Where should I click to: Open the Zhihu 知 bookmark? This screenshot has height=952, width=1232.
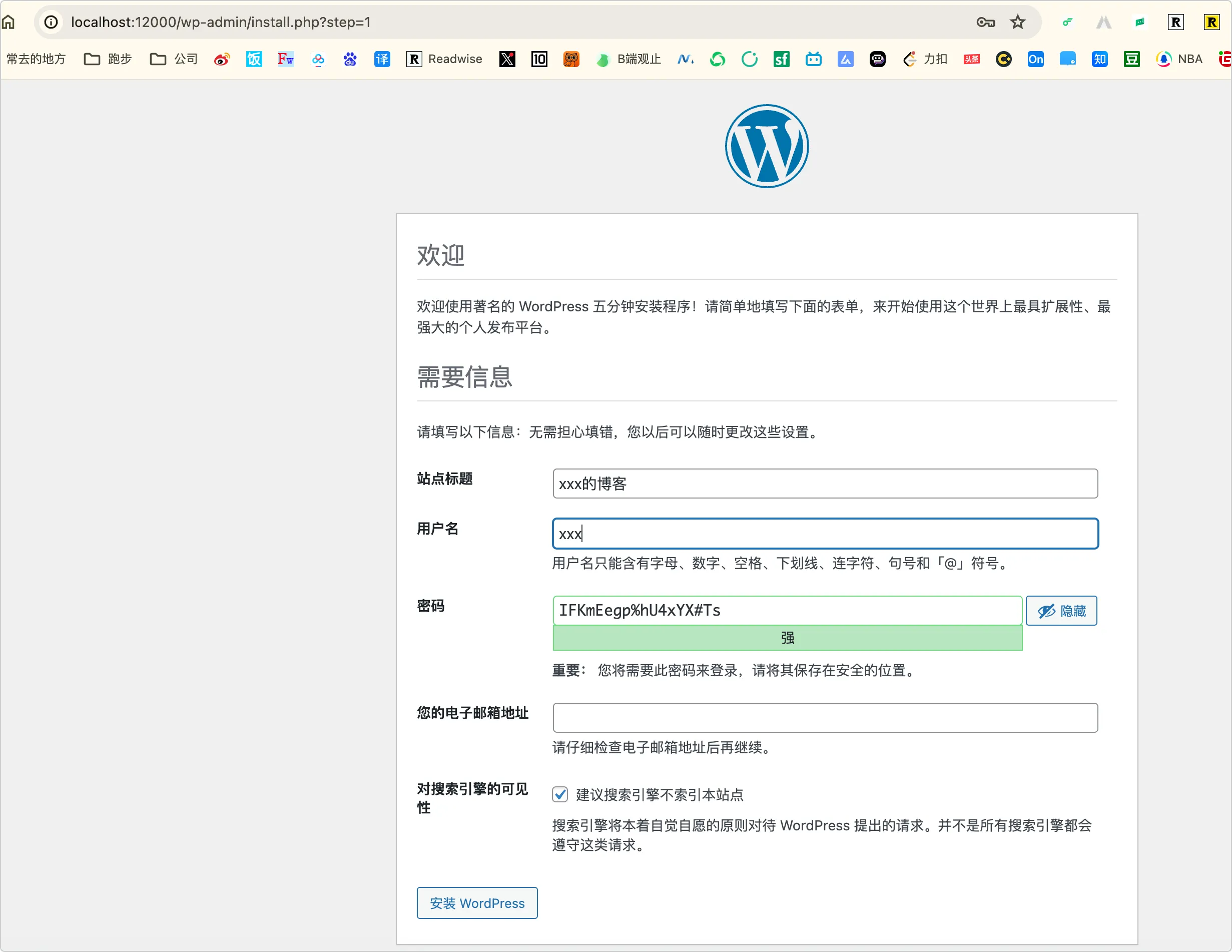(x=1099, y=59)
